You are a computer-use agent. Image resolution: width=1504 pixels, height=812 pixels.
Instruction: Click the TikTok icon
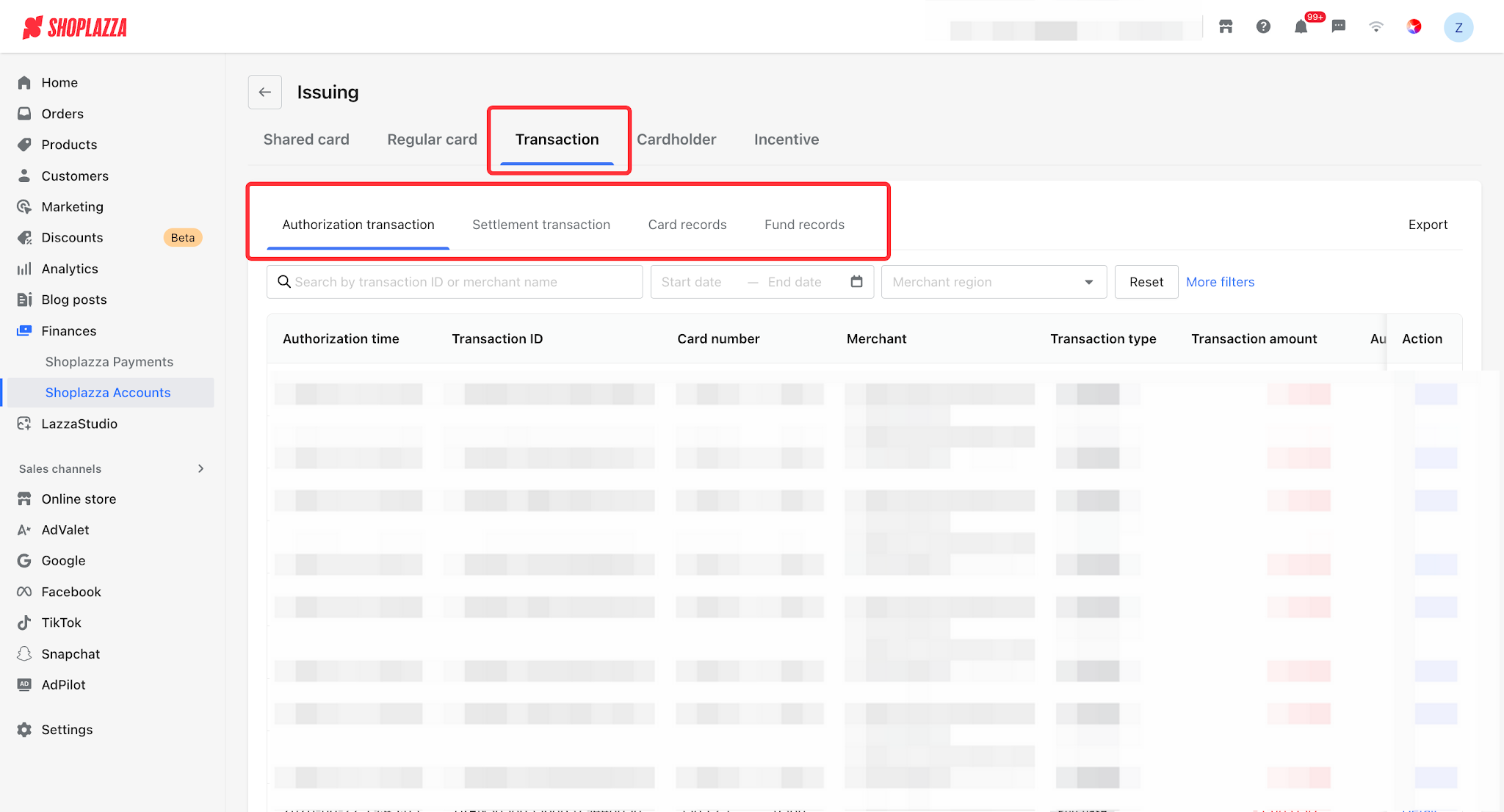pos(24,623)
